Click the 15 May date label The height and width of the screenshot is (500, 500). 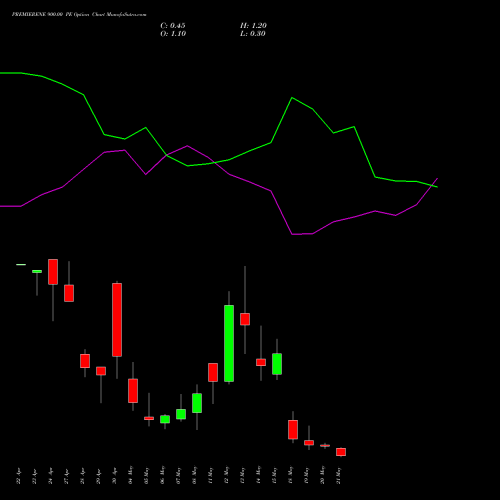[275, 476]
